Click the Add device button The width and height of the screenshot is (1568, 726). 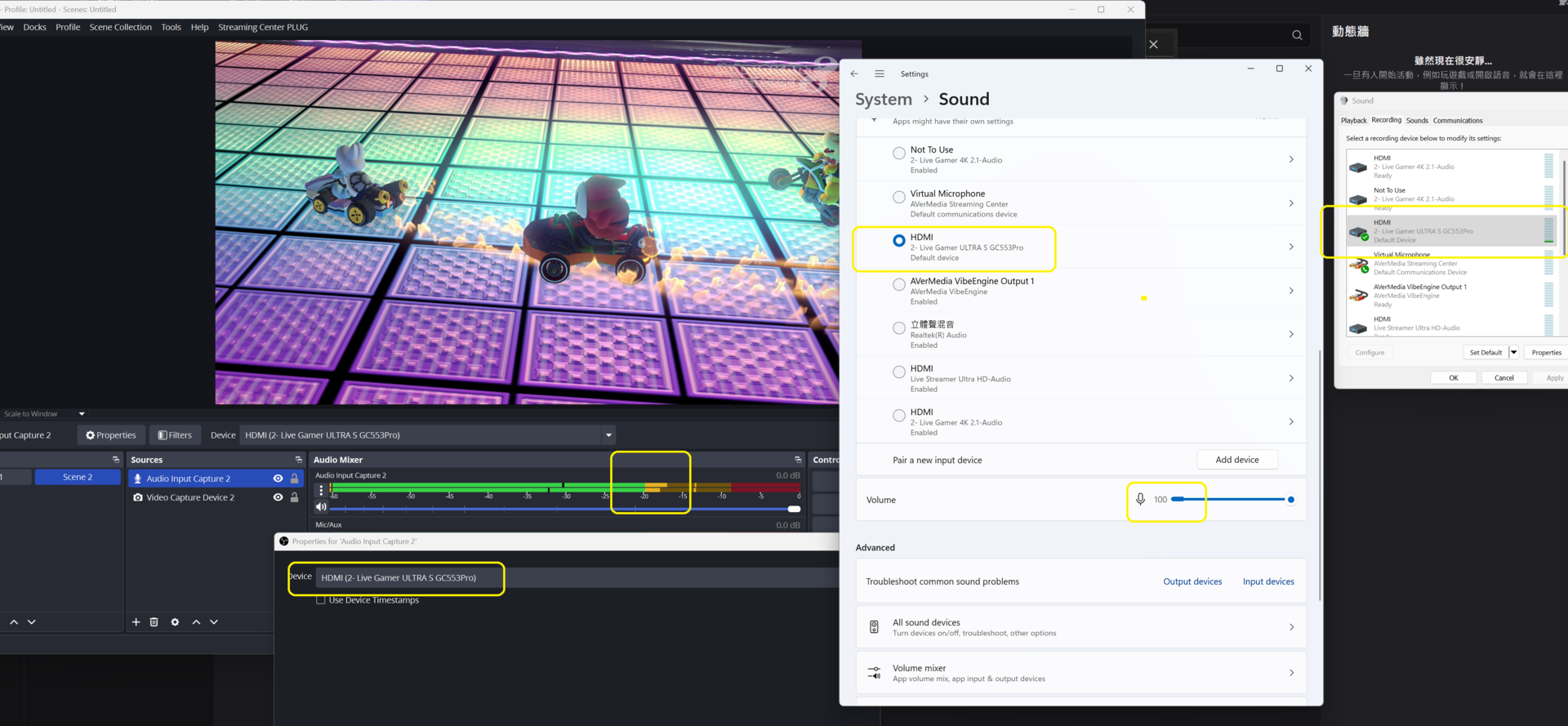[x=1236, y=460]
